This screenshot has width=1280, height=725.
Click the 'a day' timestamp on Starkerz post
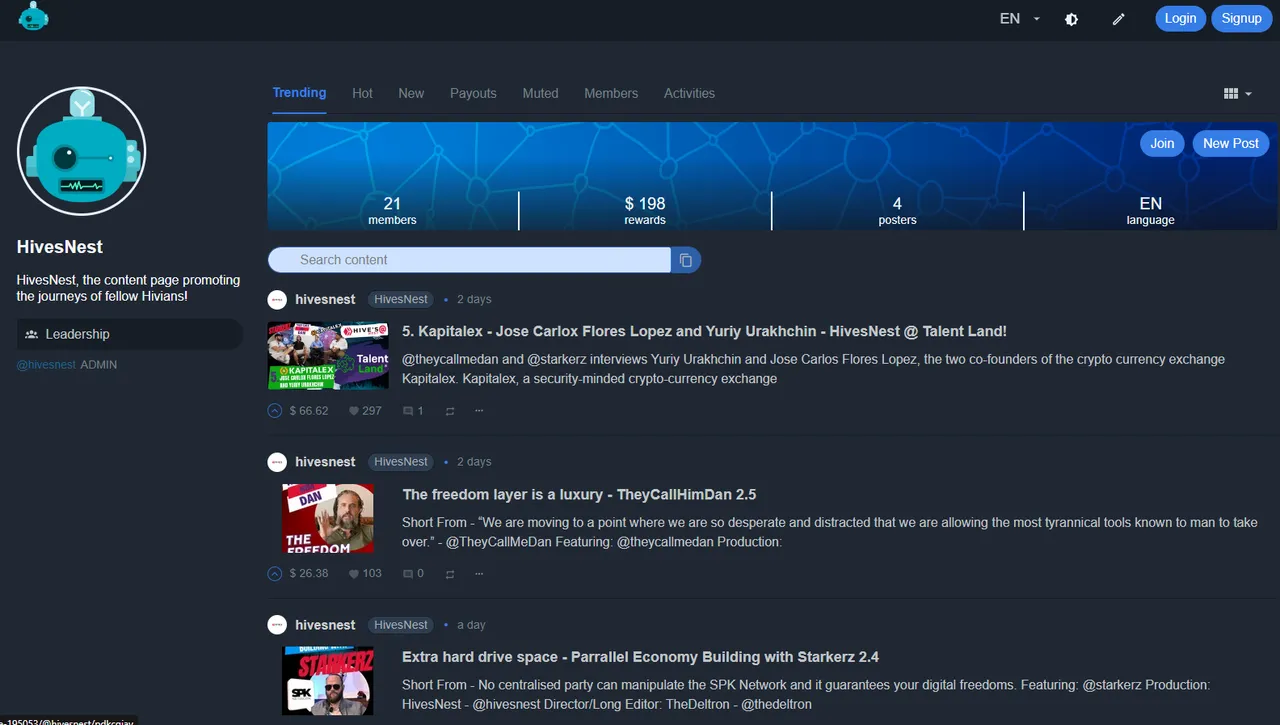click(x=471, y=625)
